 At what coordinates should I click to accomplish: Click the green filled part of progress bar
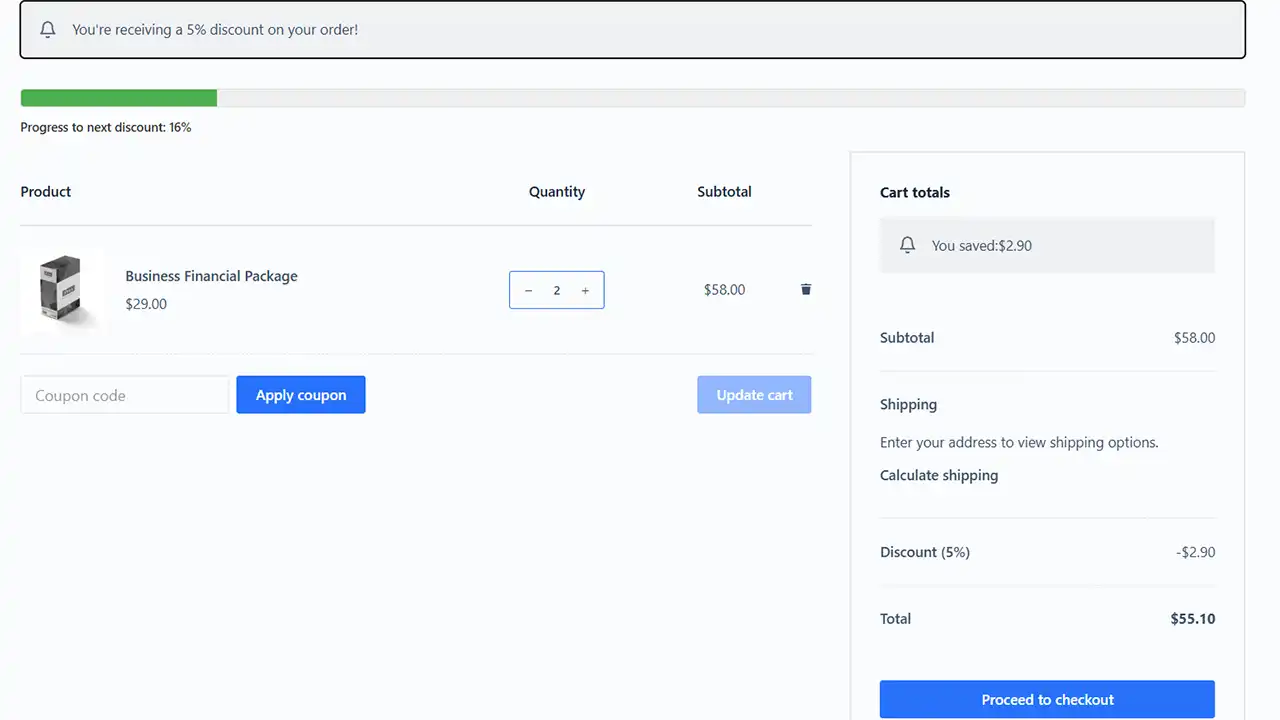118,98
